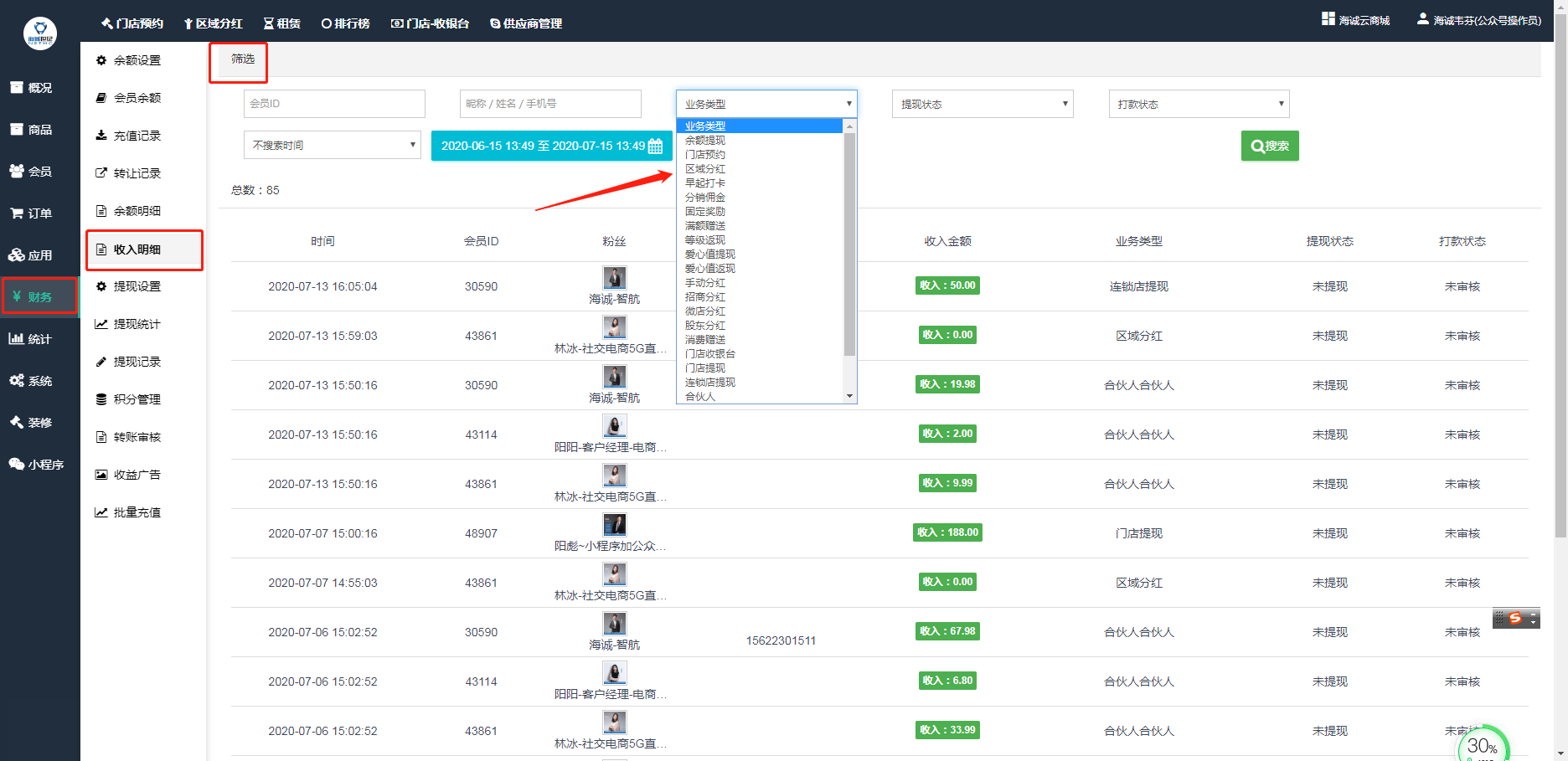Click the green 搜索 search button
Viewport: 1568px width, 761px height.
pos(1270,146)
